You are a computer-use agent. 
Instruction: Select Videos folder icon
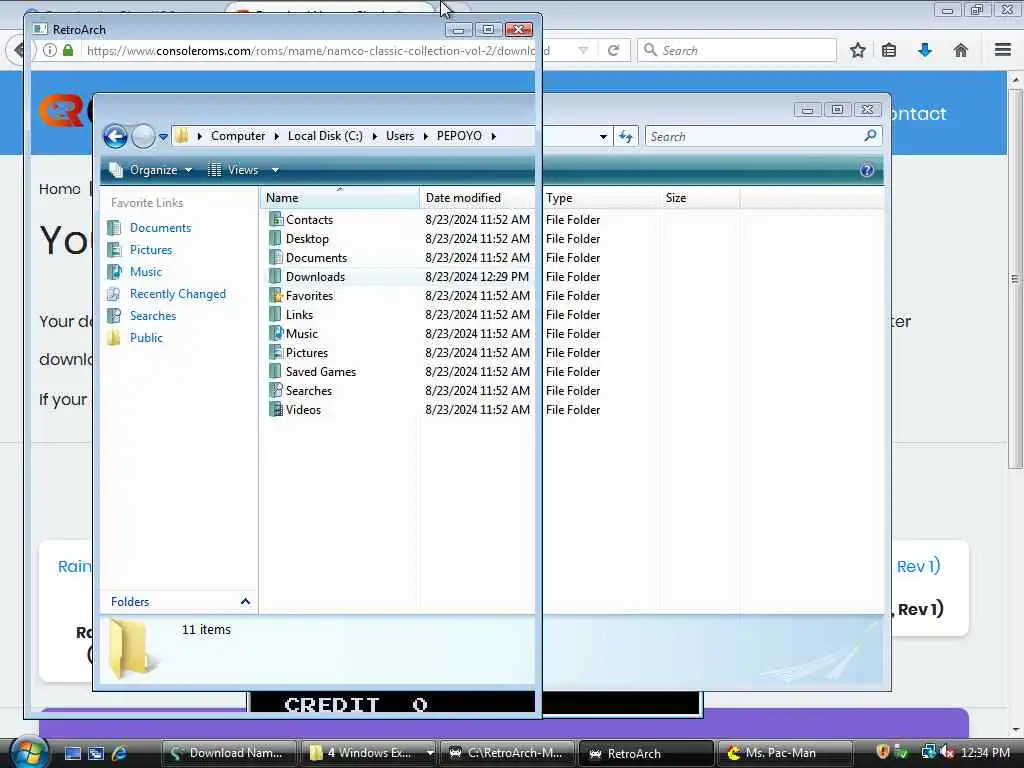pos(276,409)
